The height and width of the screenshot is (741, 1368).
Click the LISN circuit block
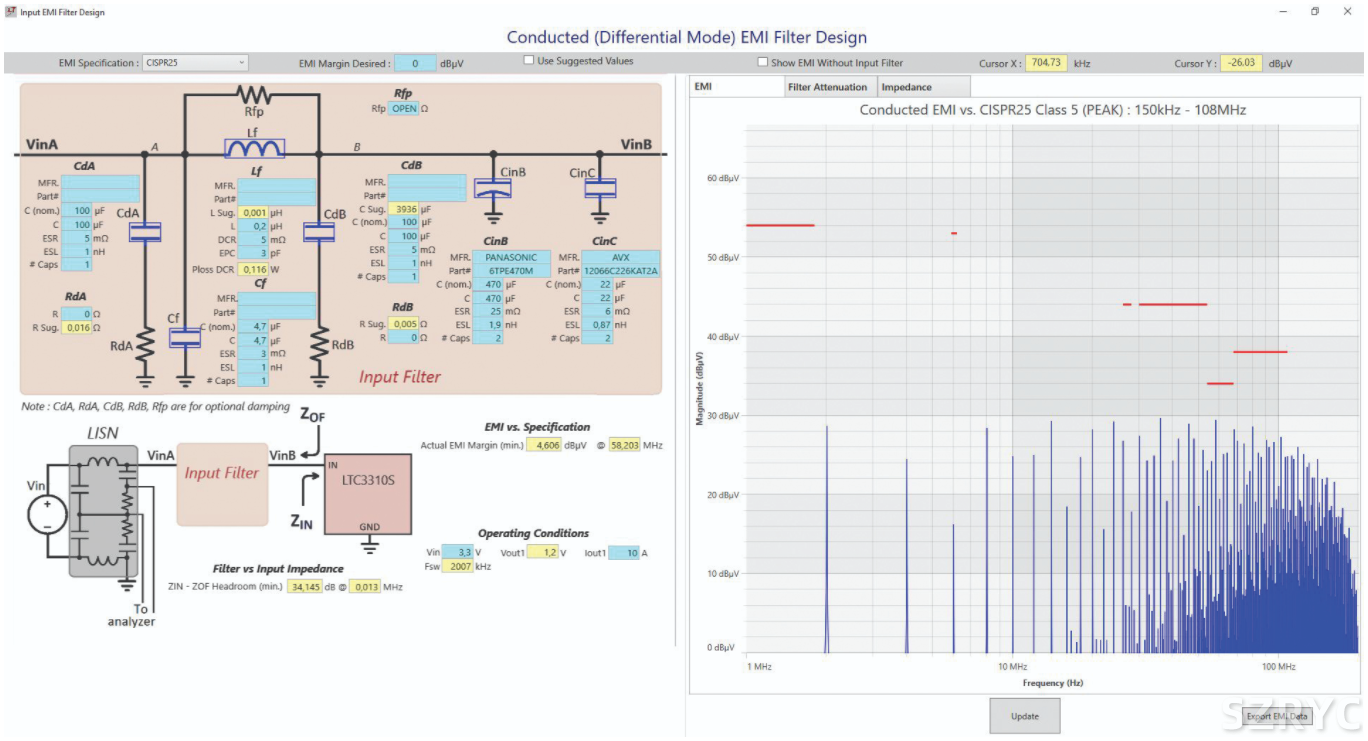click(x=101, y=511)
